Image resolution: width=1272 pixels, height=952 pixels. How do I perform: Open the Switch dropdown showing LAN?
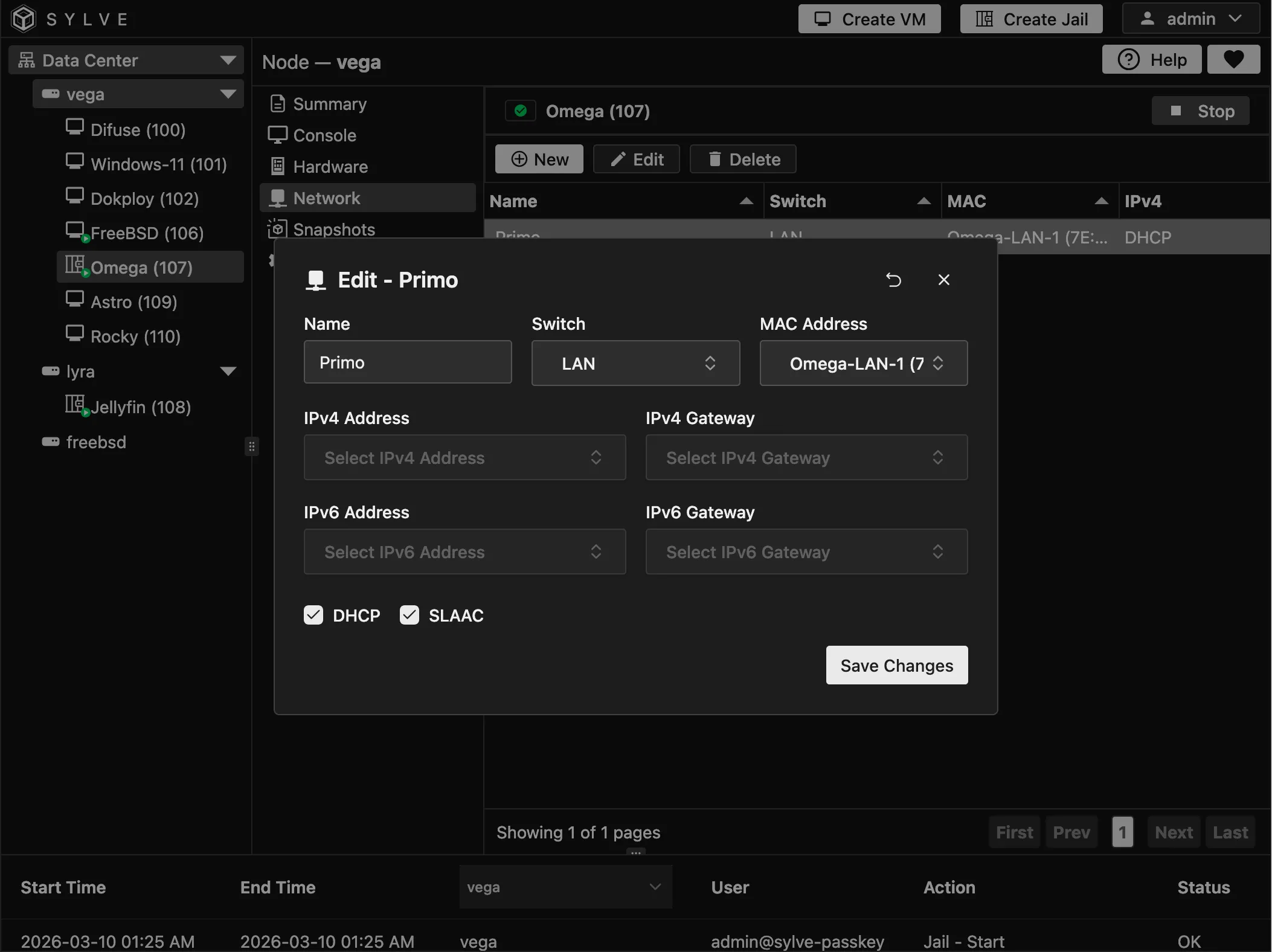pos(635,363)
